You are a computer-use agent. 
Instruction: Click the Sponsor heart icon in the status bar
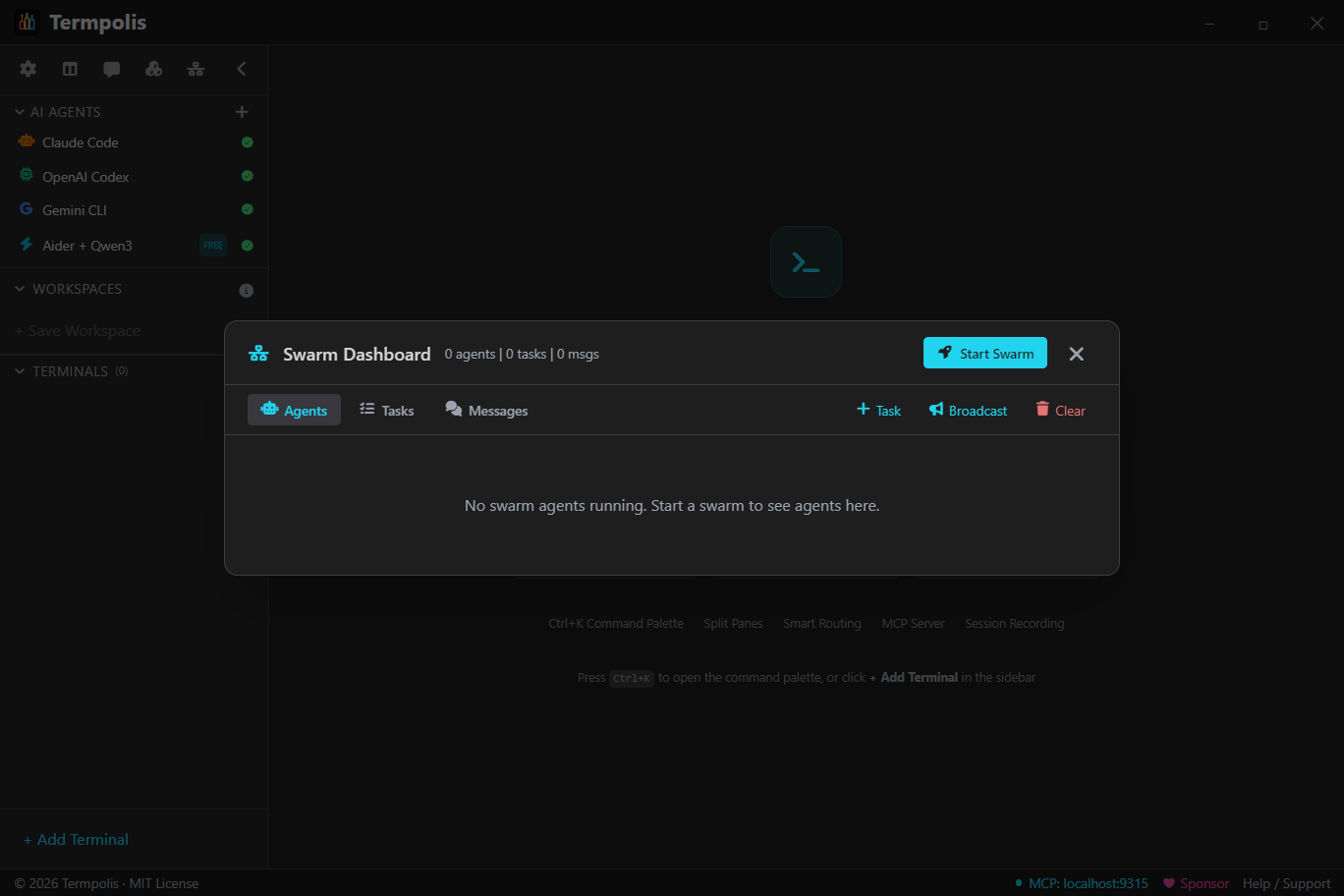point(1168,883)
